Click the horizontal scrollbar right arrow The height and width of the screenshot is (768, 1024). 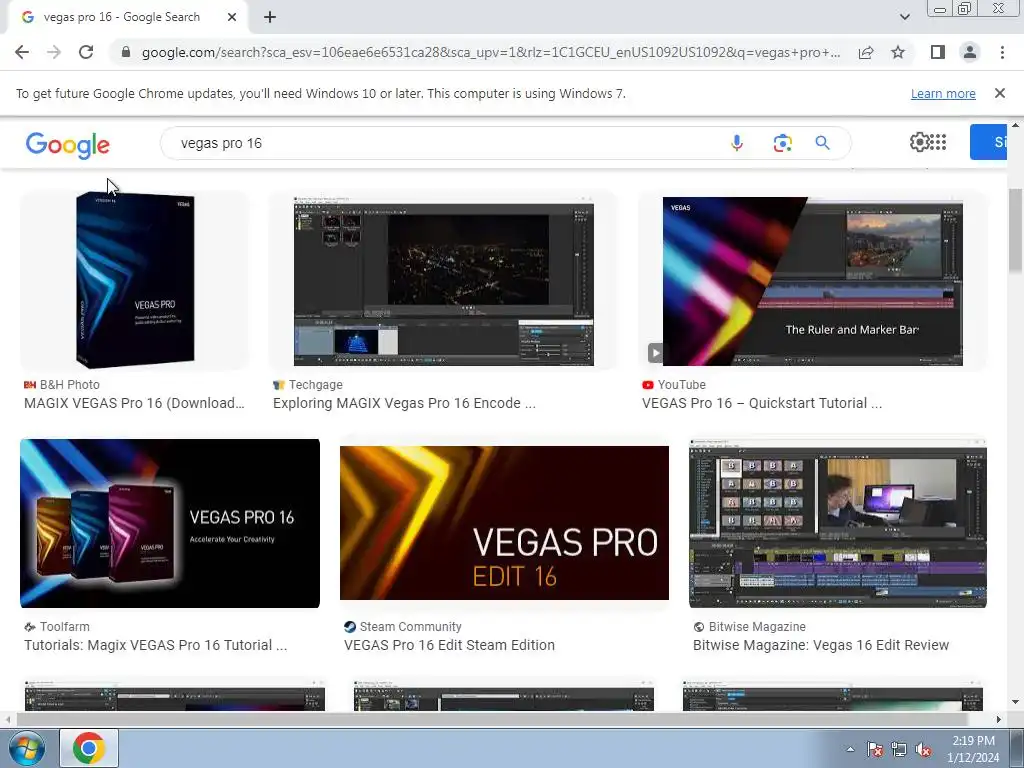[999, 719]
